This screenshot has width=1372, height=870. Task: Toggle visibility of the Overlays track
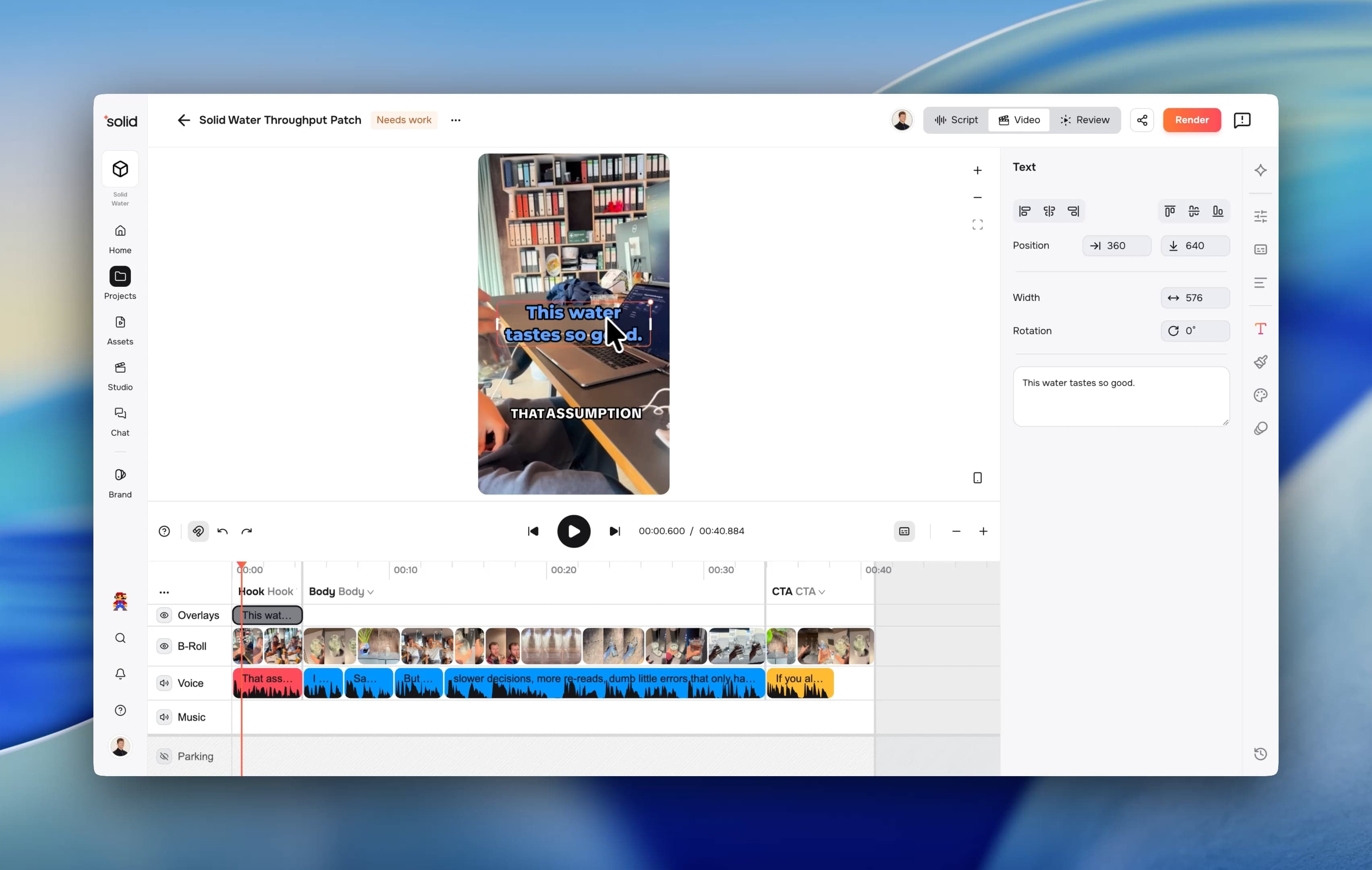164,615
